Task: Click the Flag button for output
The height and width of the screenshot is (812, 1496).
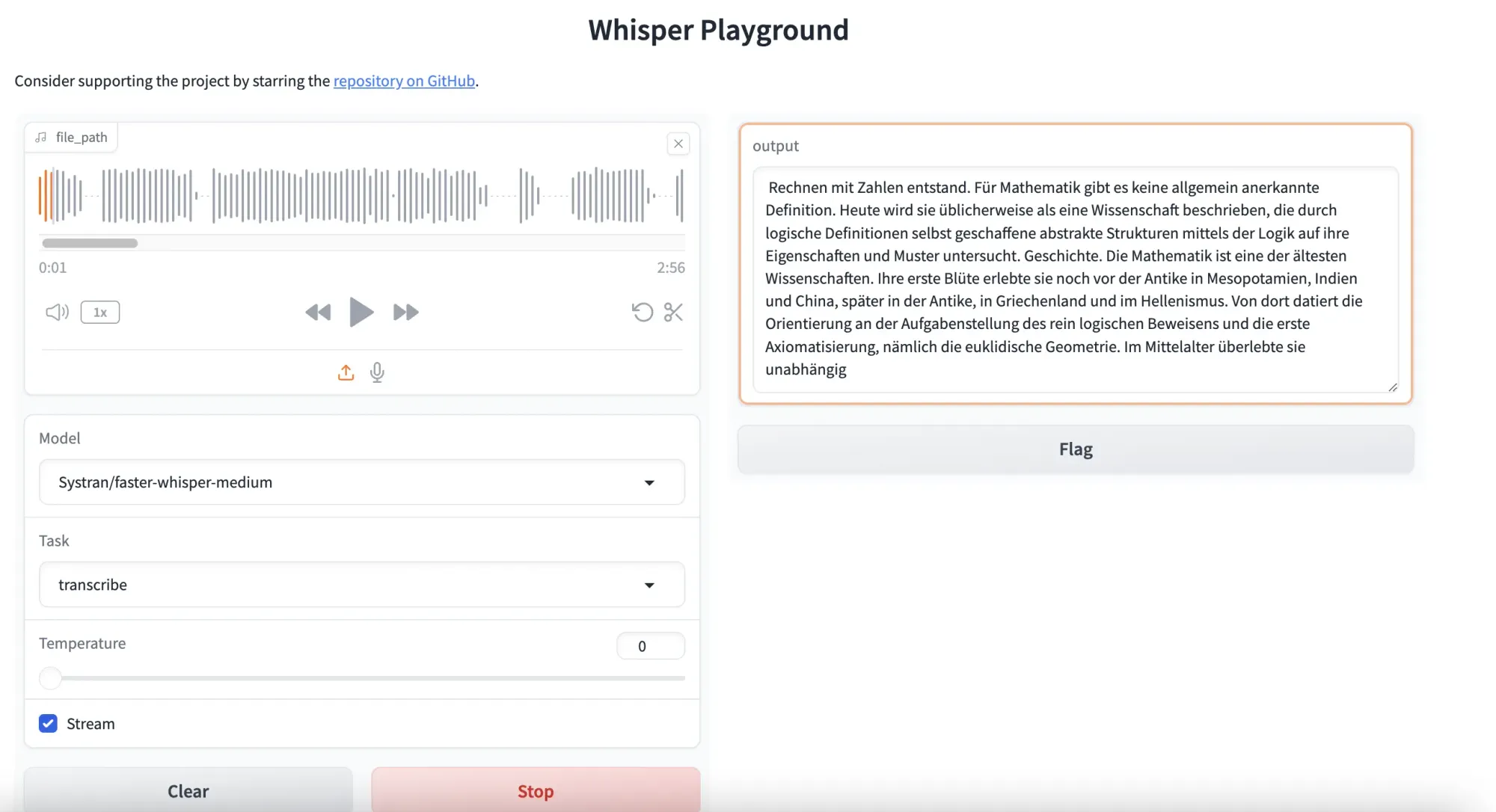Action: tap(1075, 448)
